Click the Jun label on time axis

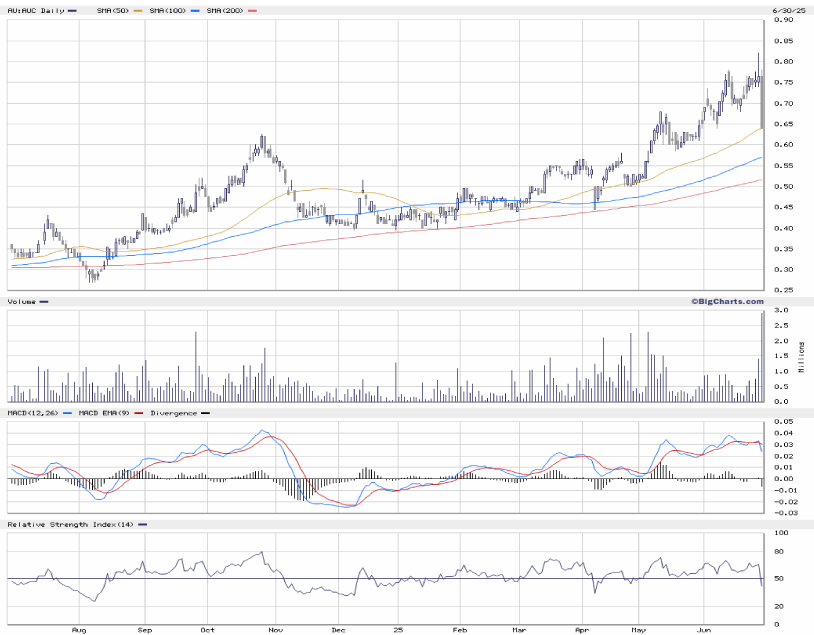[706, 631]
